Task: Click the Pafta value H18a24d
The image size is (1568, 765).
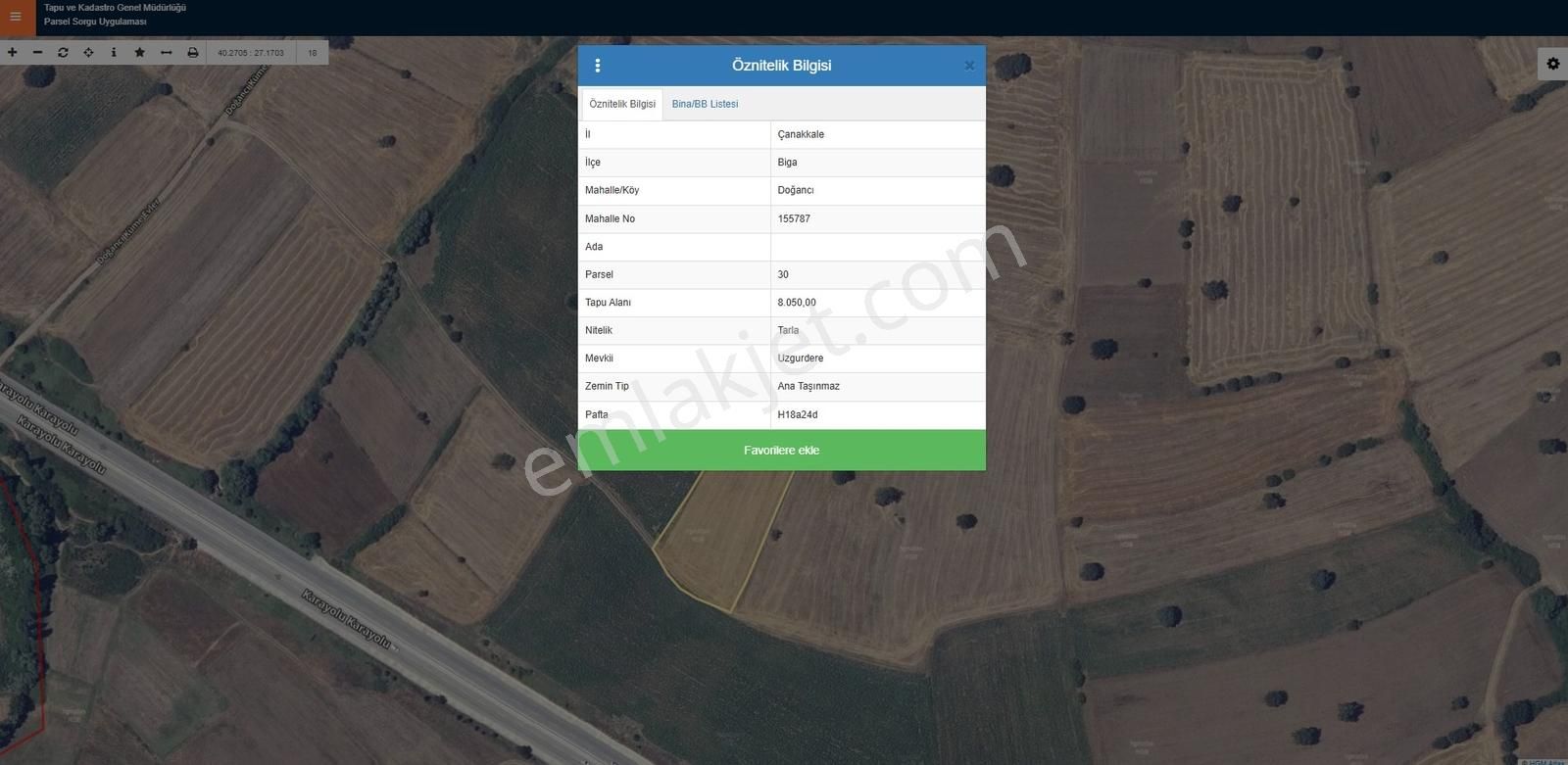Action: pos(798,415)
